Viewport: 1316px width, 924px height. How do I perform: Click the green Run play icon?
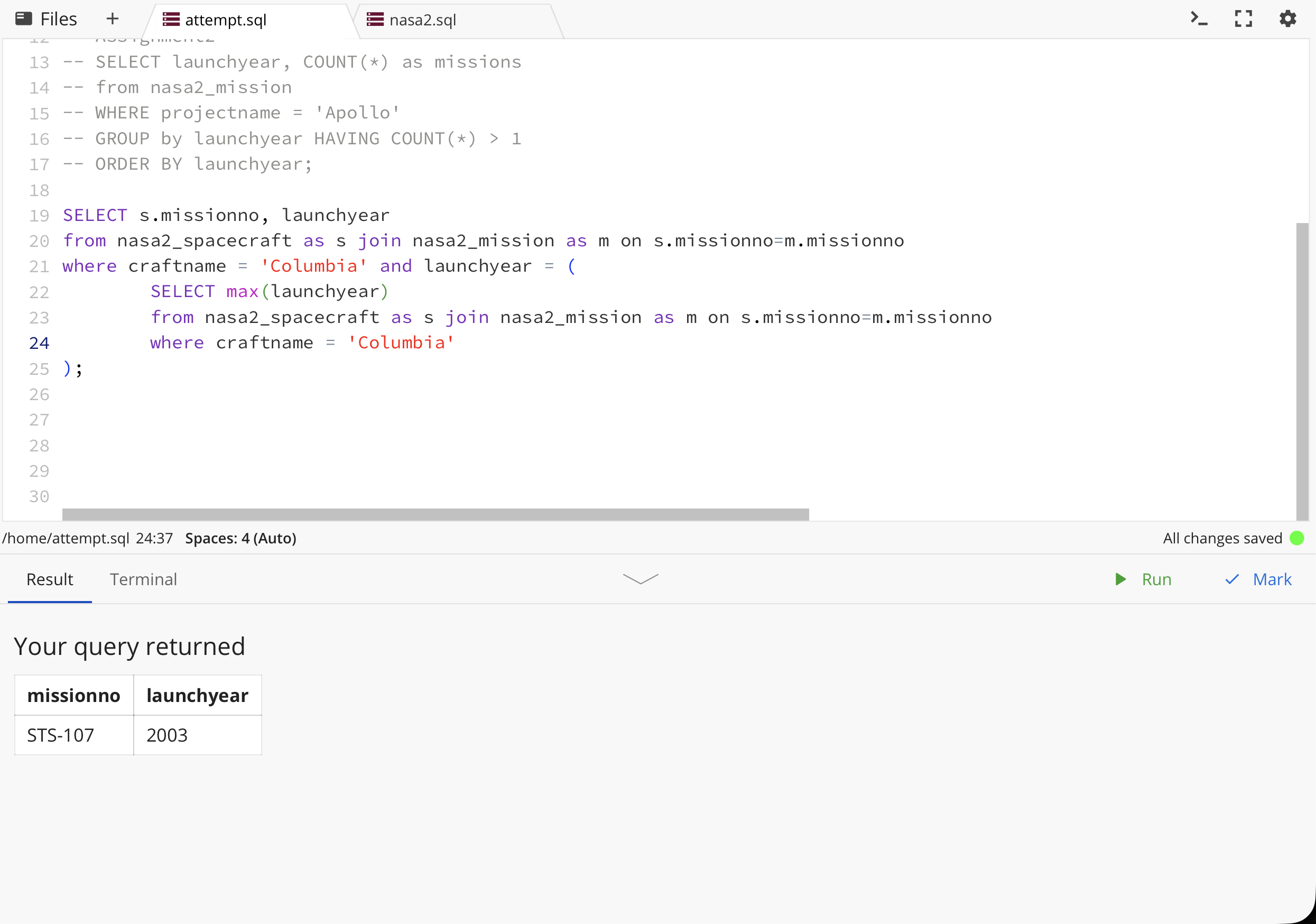click(1120, 579)
